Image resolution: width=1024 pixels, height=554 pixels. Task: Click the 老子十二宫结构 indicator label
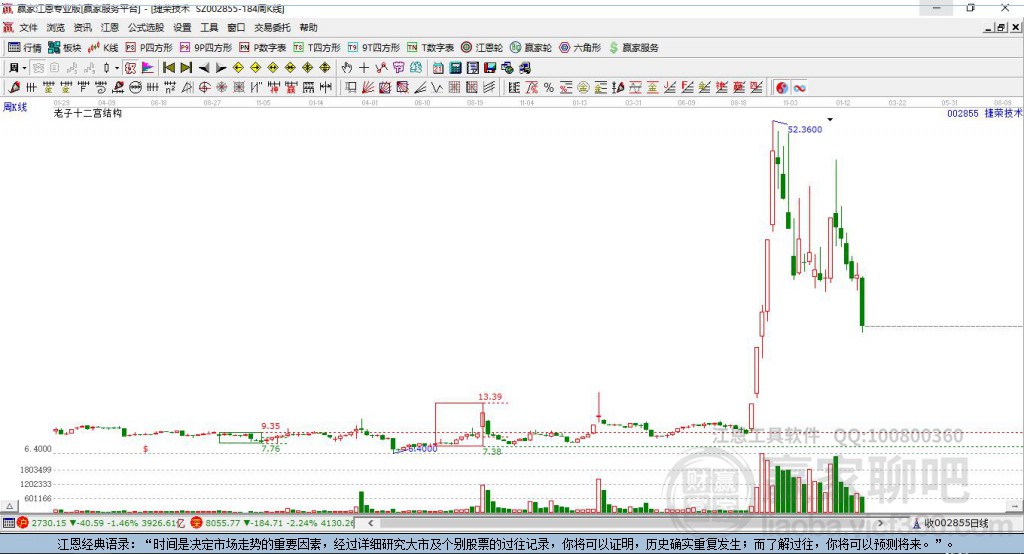88,113
